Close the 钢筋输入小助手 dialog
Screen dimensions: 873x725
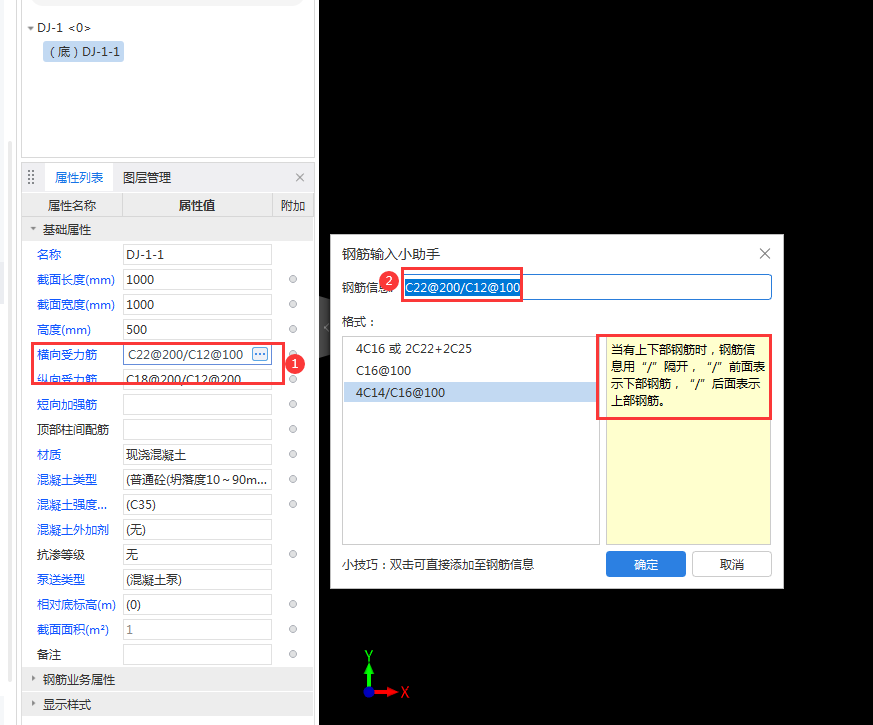point(765,253)
